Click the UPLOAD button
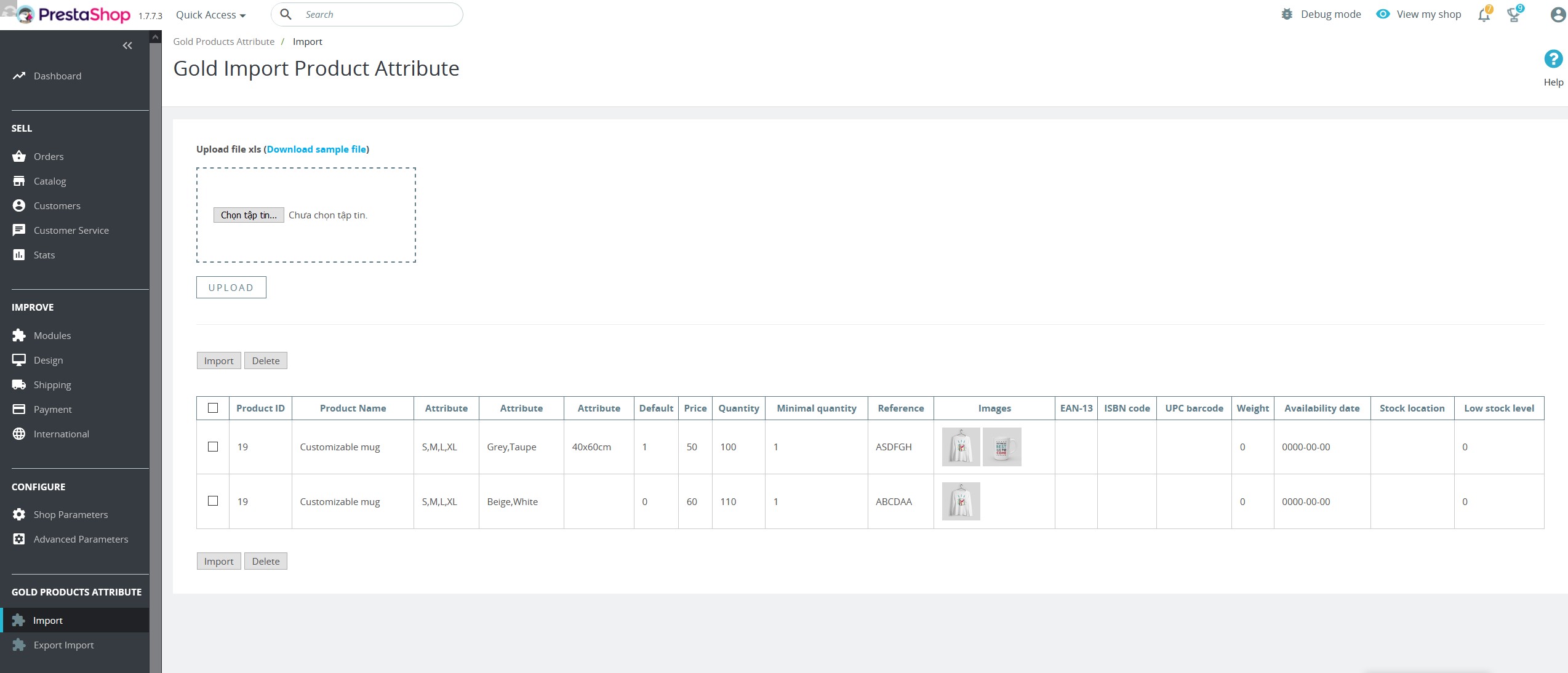 coord(231,287)
